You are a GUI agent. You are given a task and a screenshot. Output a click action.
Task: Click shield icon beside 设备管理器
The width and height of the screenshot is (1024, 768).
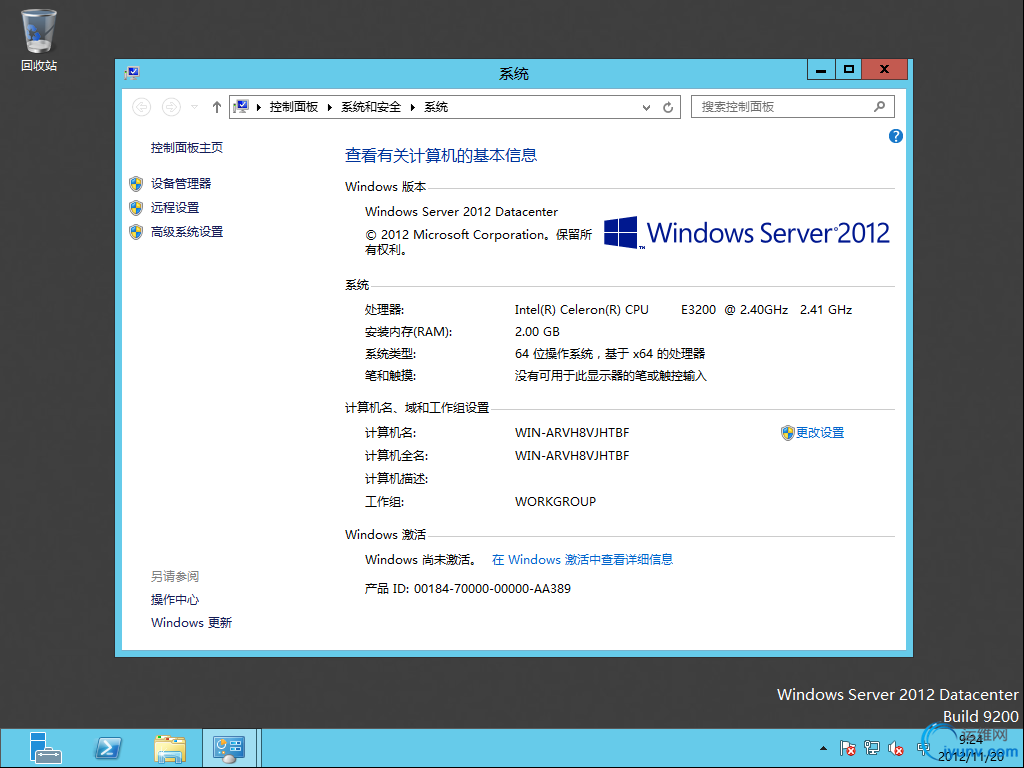pyautogui.click(x=136, y=184)
